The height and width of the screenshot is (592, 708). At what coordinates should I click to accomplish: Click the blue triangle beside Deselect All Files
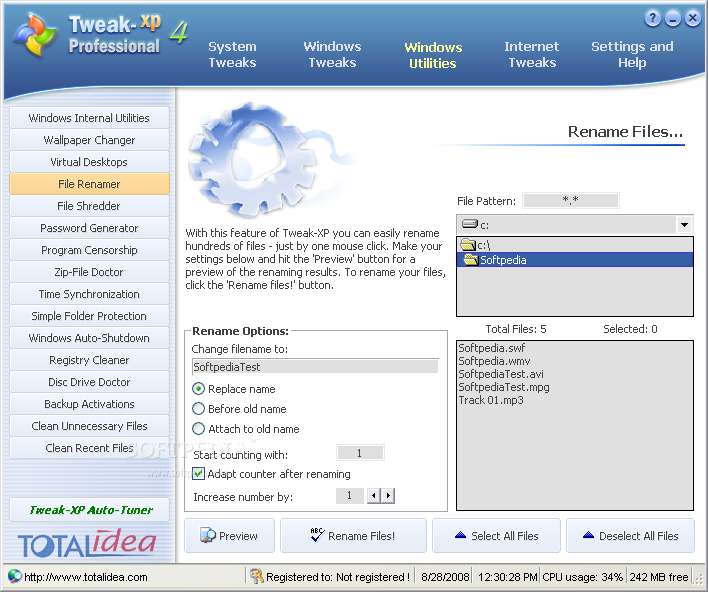click(588, 535)
